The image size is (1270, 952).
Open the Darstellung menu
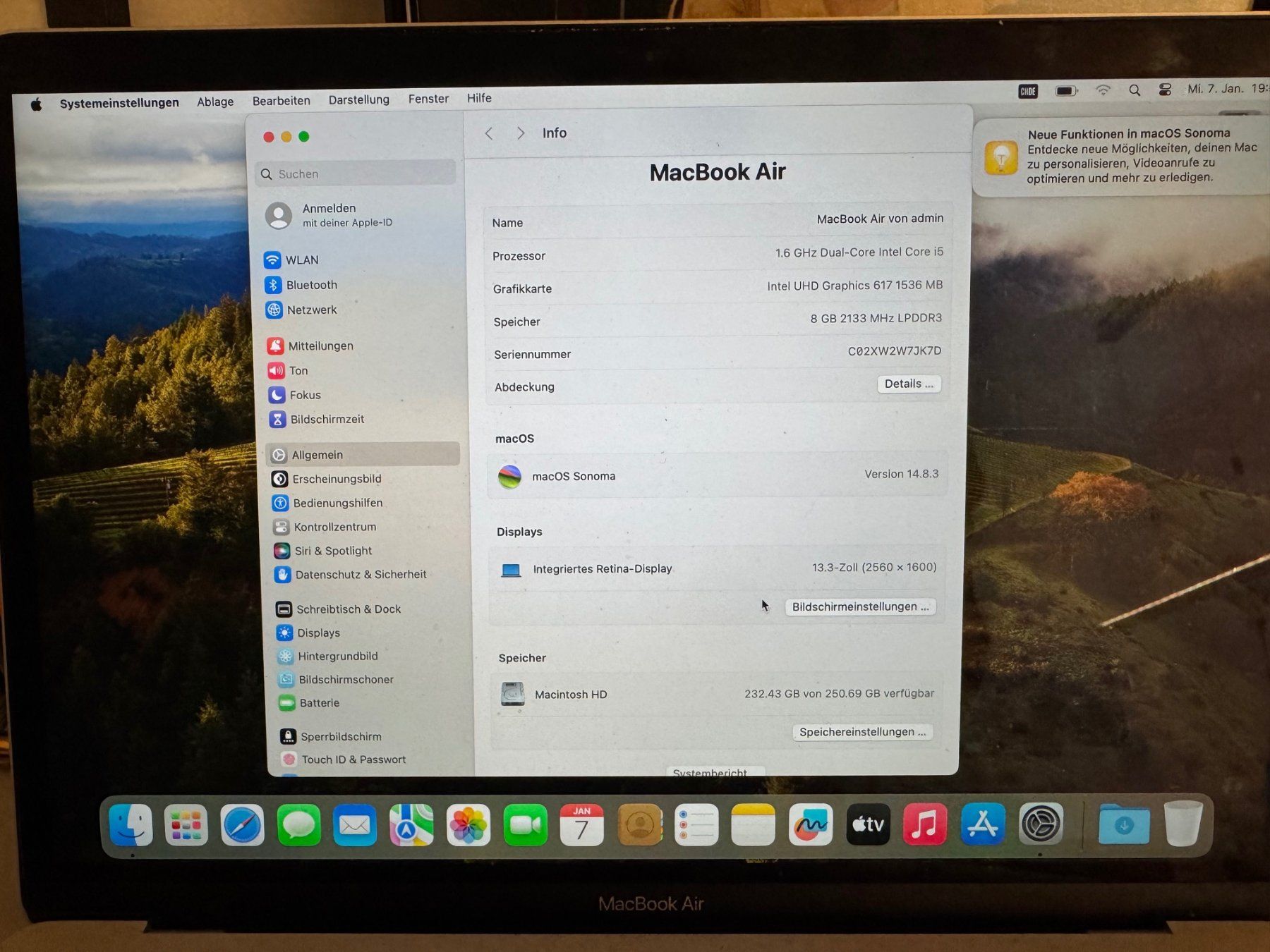(359, 99)
